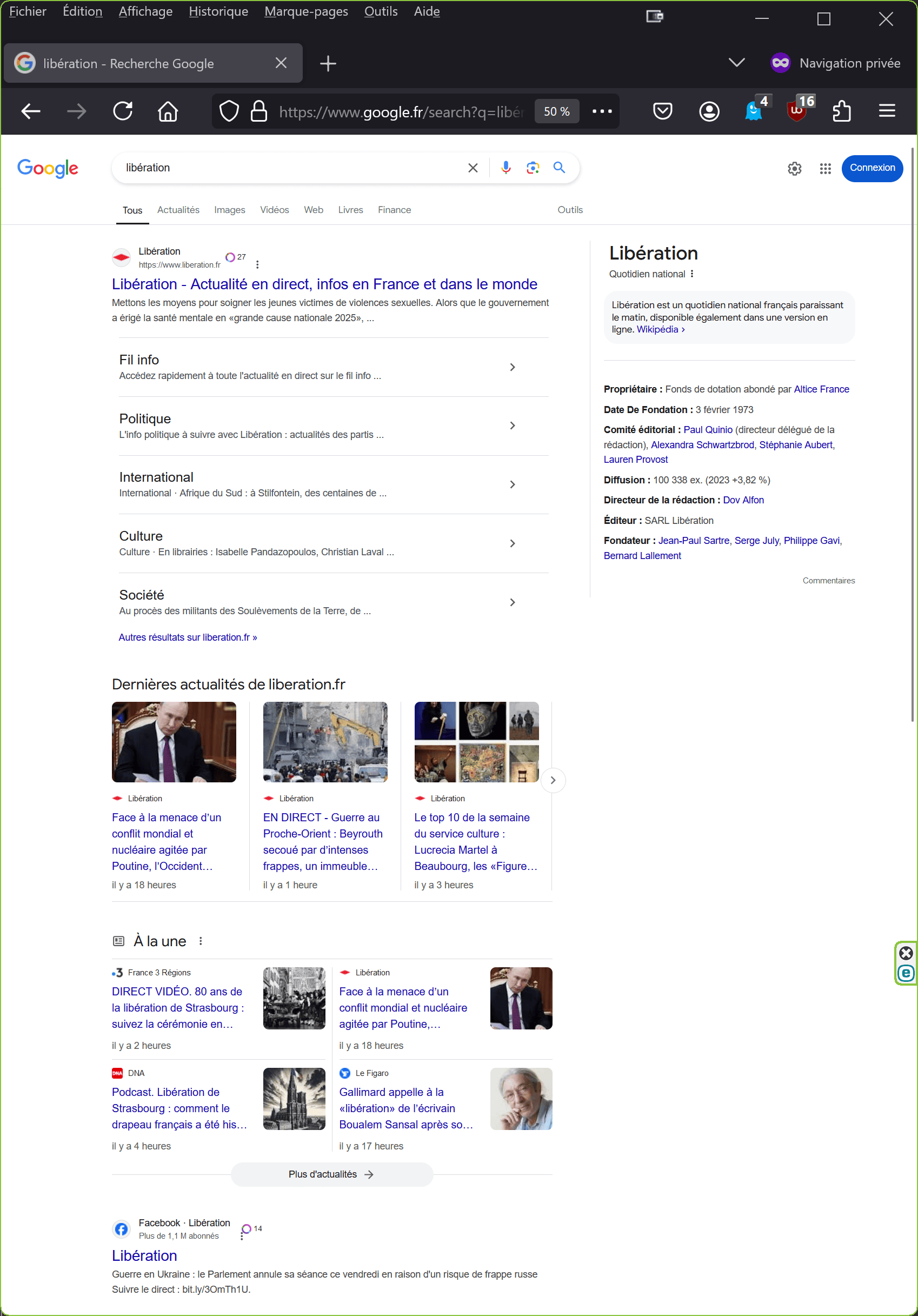Click the browser address bar URL
This screenshot has height=1316, width=918.
click(x=401, y=111)
